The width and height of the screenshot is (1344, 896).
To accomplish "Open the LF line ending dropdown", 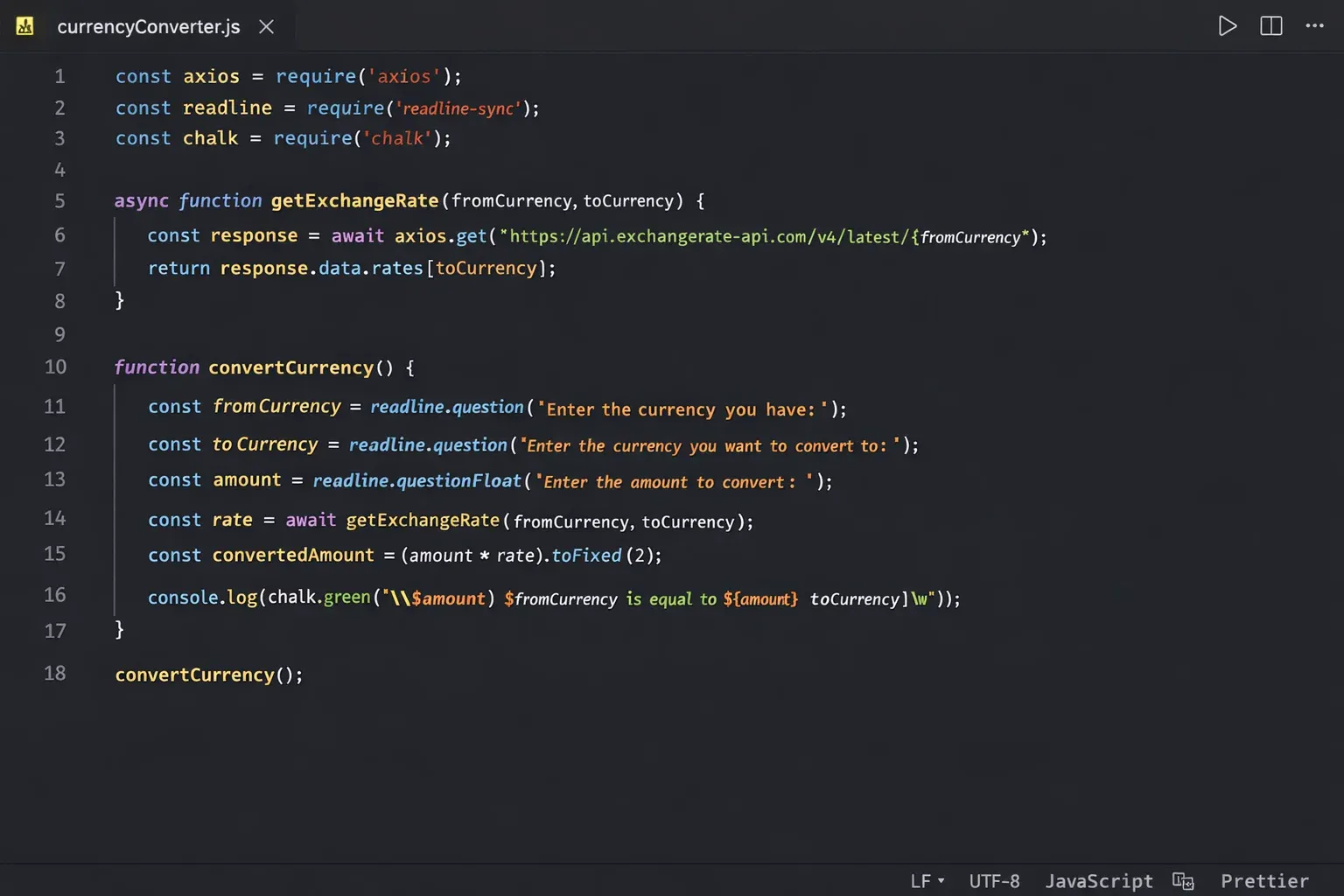I will coord(927,881).
